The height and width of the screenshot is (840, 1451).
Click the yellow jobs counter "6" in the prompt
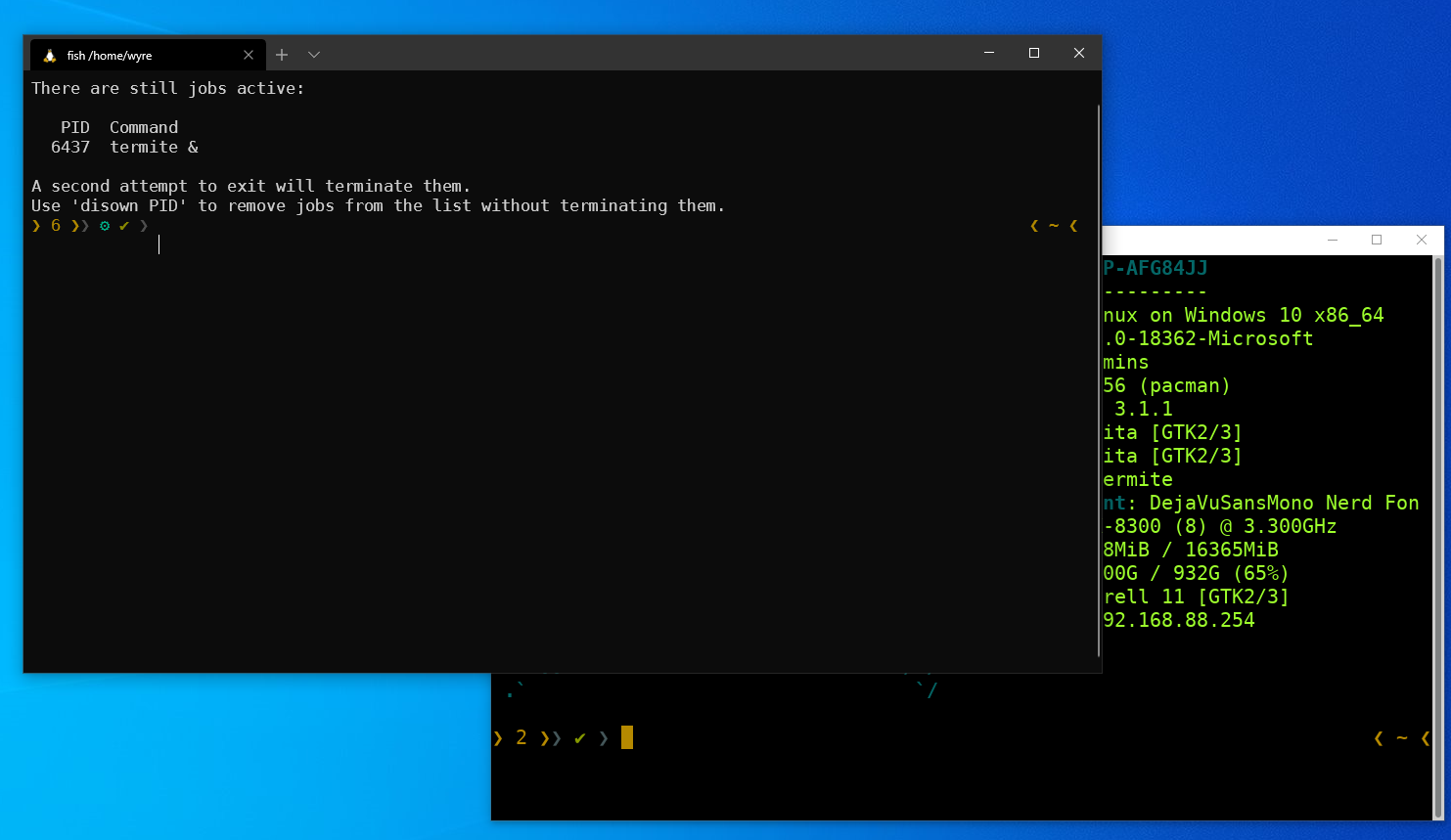pyautogui.click(x=56, y=225)
